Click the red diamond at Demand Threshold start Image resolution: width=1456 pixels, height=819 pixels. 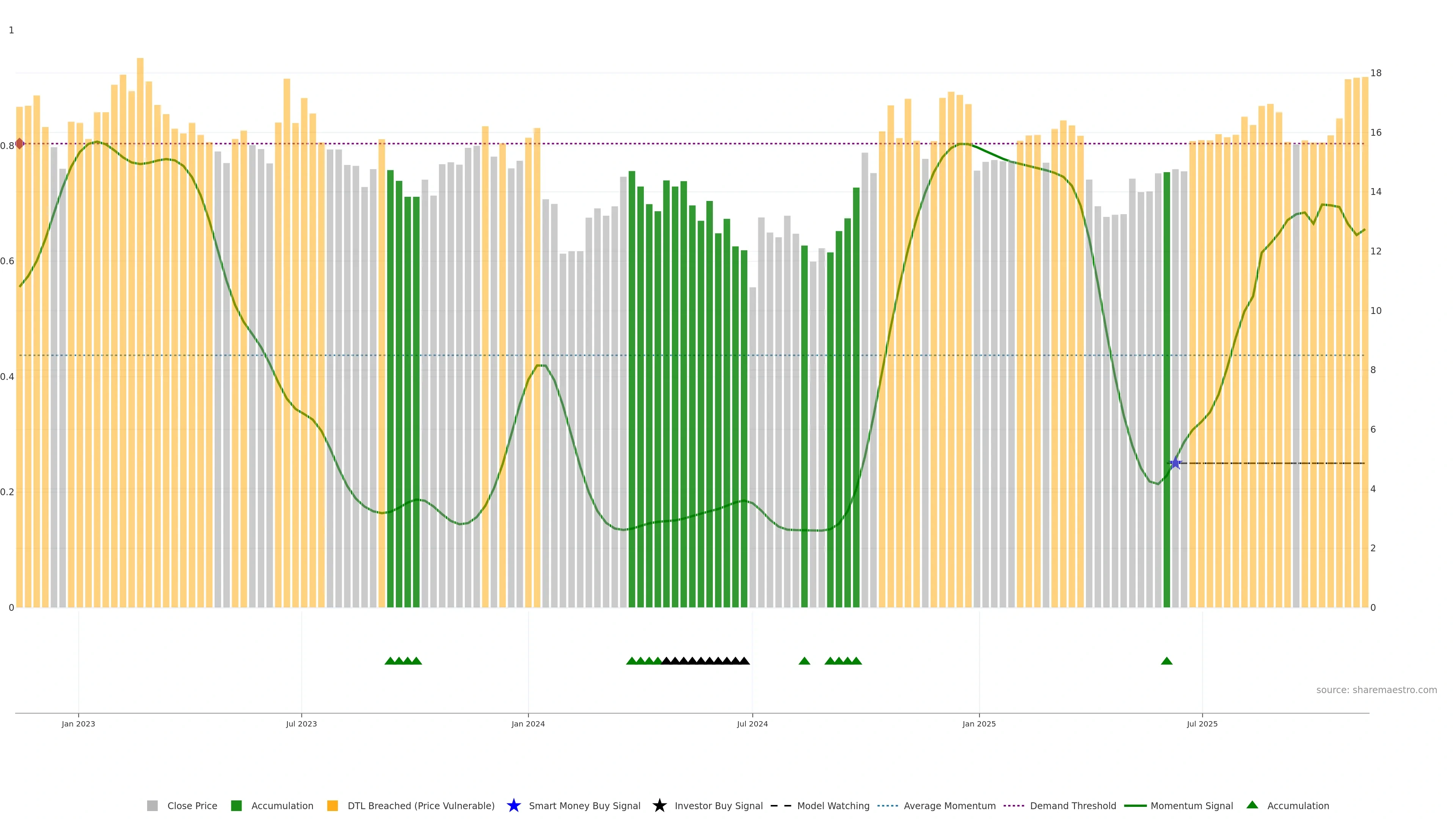click(20, 144)
